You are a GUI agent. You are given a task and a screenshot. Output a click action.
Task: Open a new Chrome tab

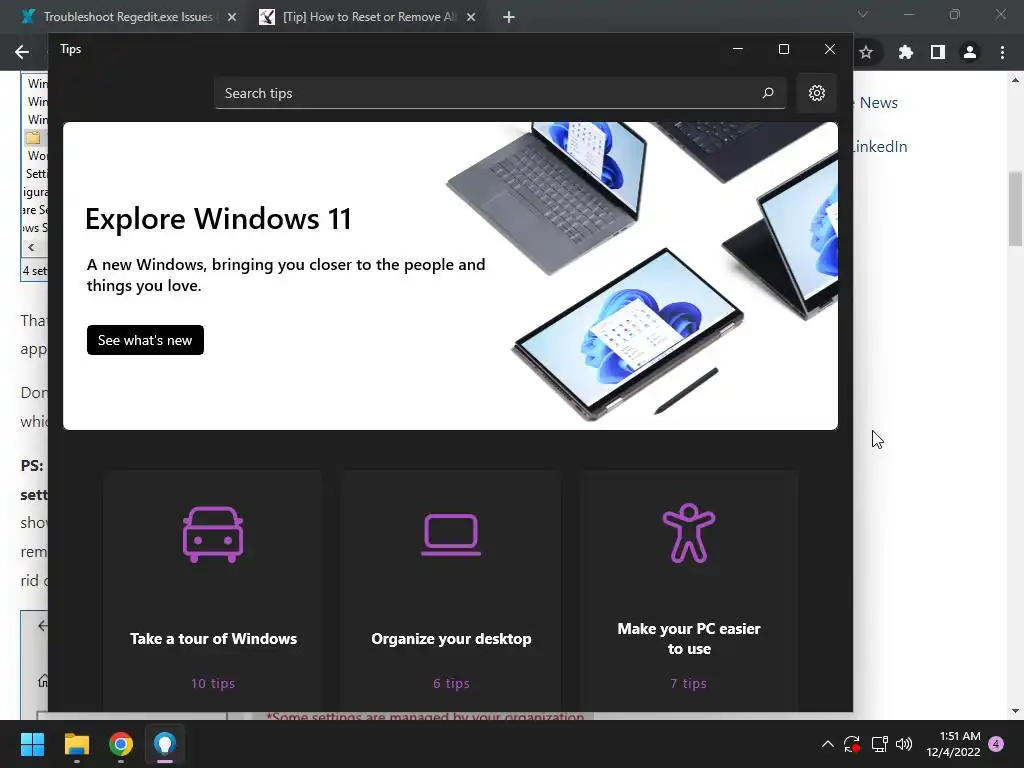pyautogui.click(x=509, y=17)
